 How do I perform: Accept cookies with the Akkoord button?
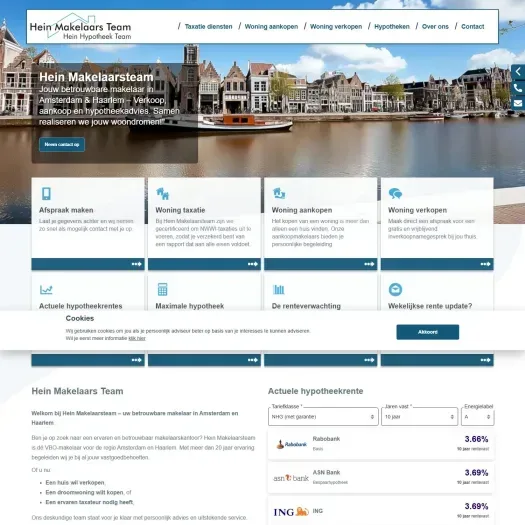pos(428,332)
